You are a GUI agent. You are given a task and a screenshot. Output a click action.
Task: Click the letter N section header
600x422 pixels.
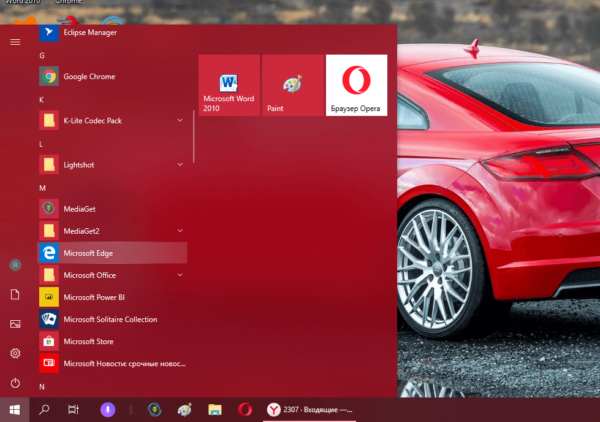click(42, 387)
